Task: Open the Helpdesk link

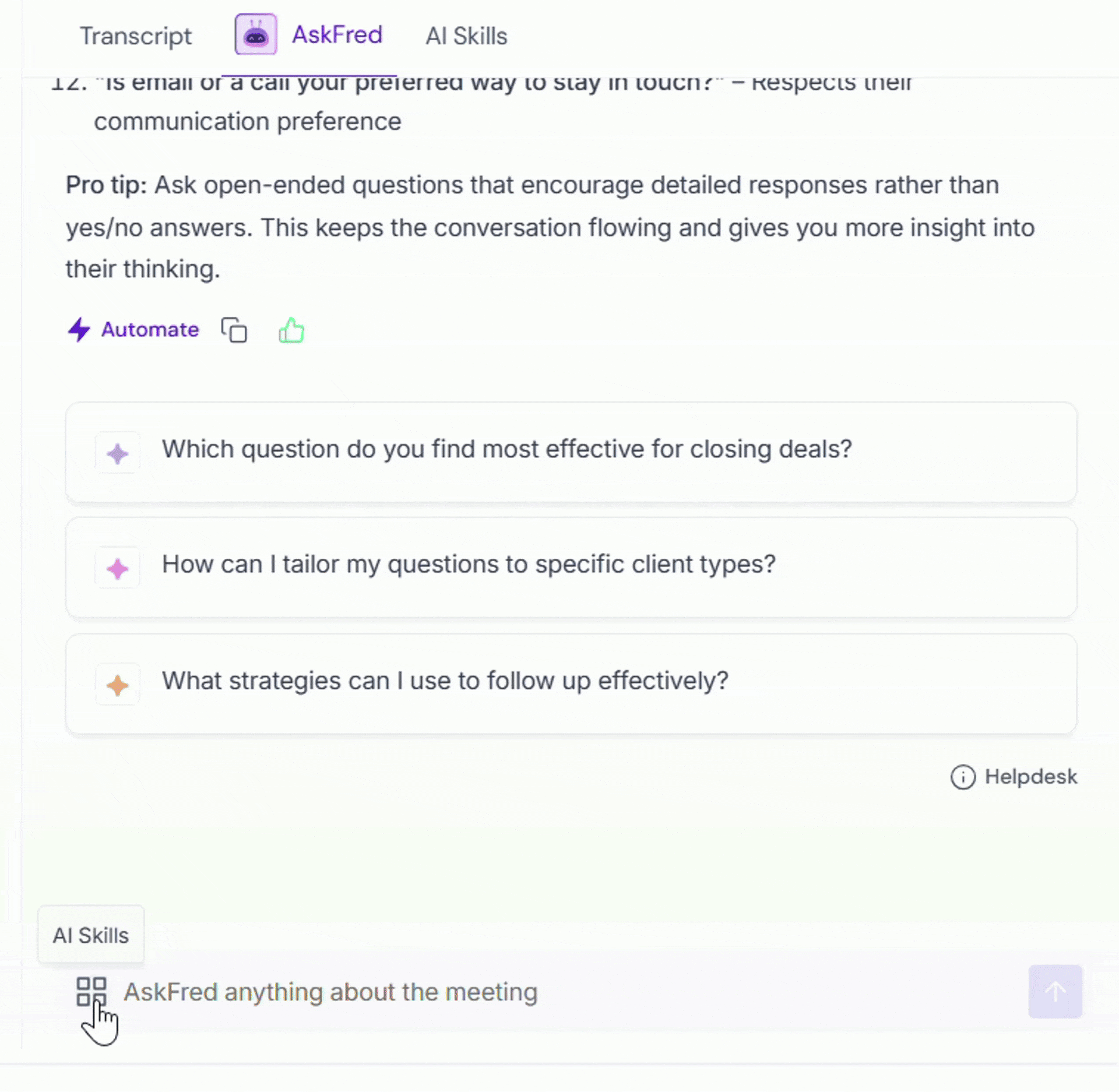Action: 1030,777
